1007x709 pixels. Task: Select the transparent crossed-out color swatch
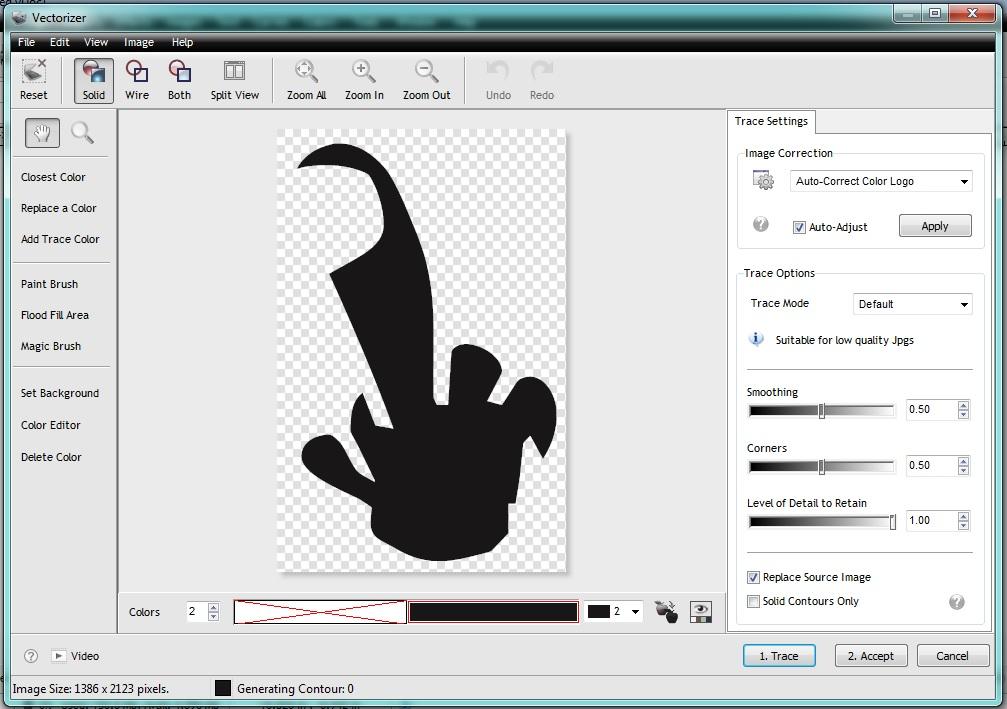pyautogui.click(x=320, y=611)
